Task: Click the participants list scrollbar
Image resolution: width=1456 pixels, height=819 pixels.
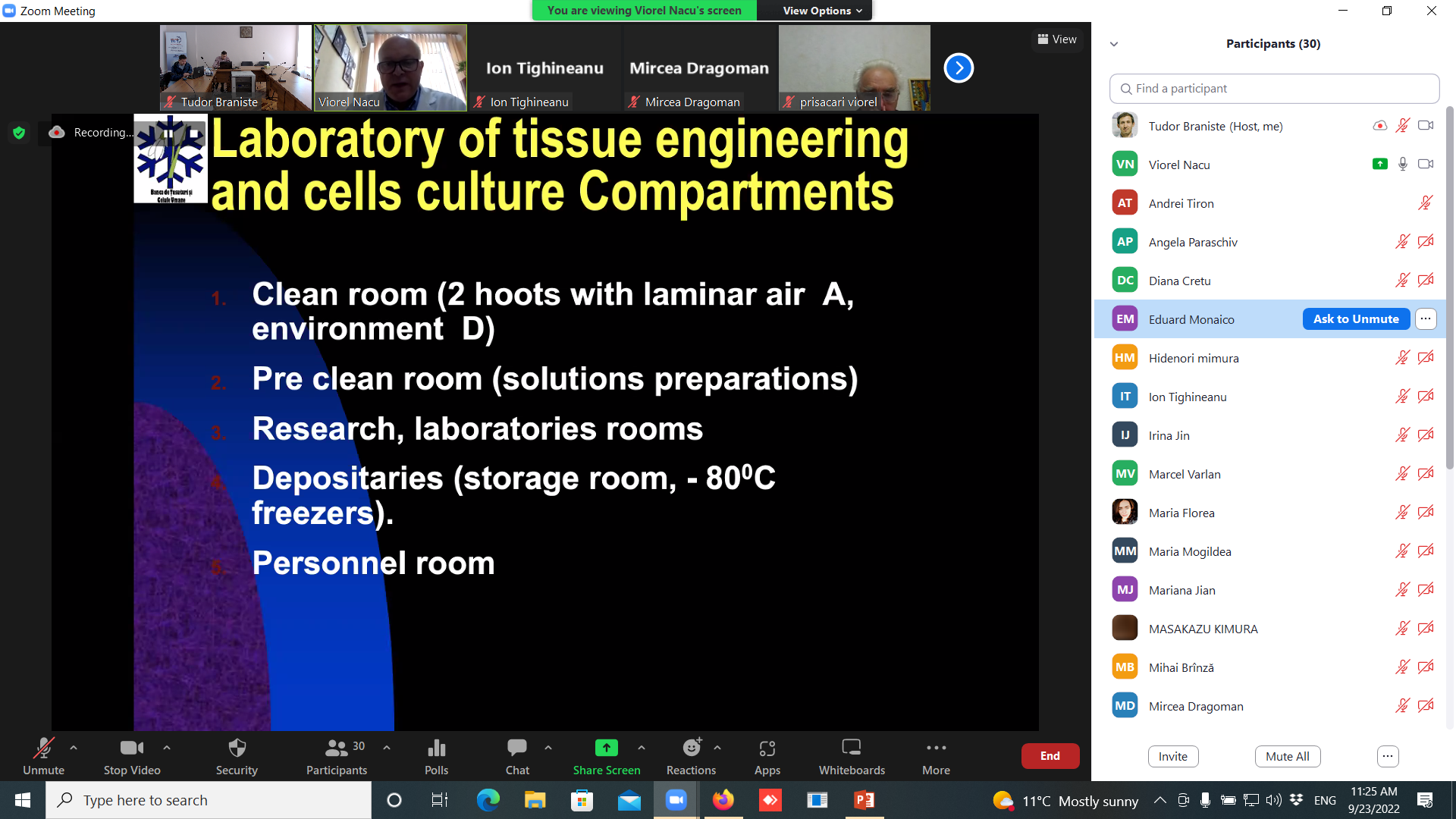Action: coord(1450,288)
